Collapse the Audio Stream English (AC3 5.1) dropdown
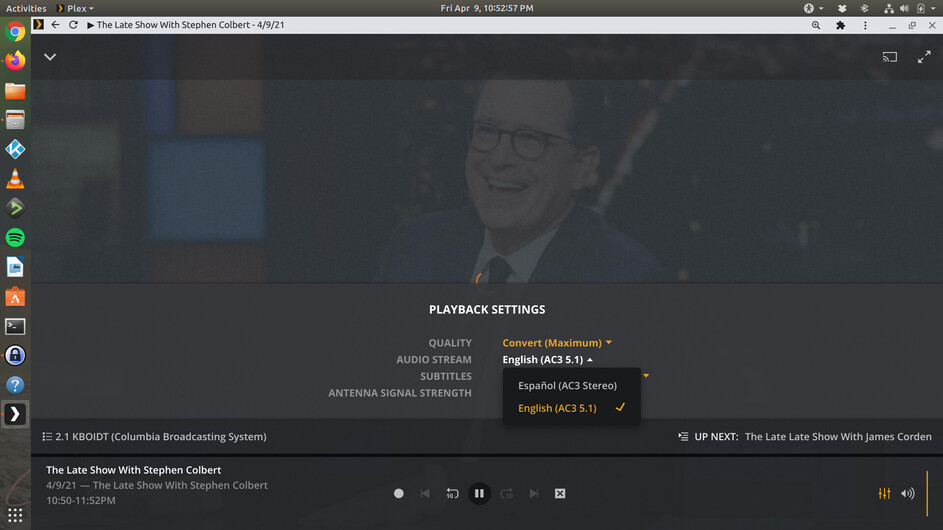Viewport: 943px width, 530px height. (x=547, y=360)
